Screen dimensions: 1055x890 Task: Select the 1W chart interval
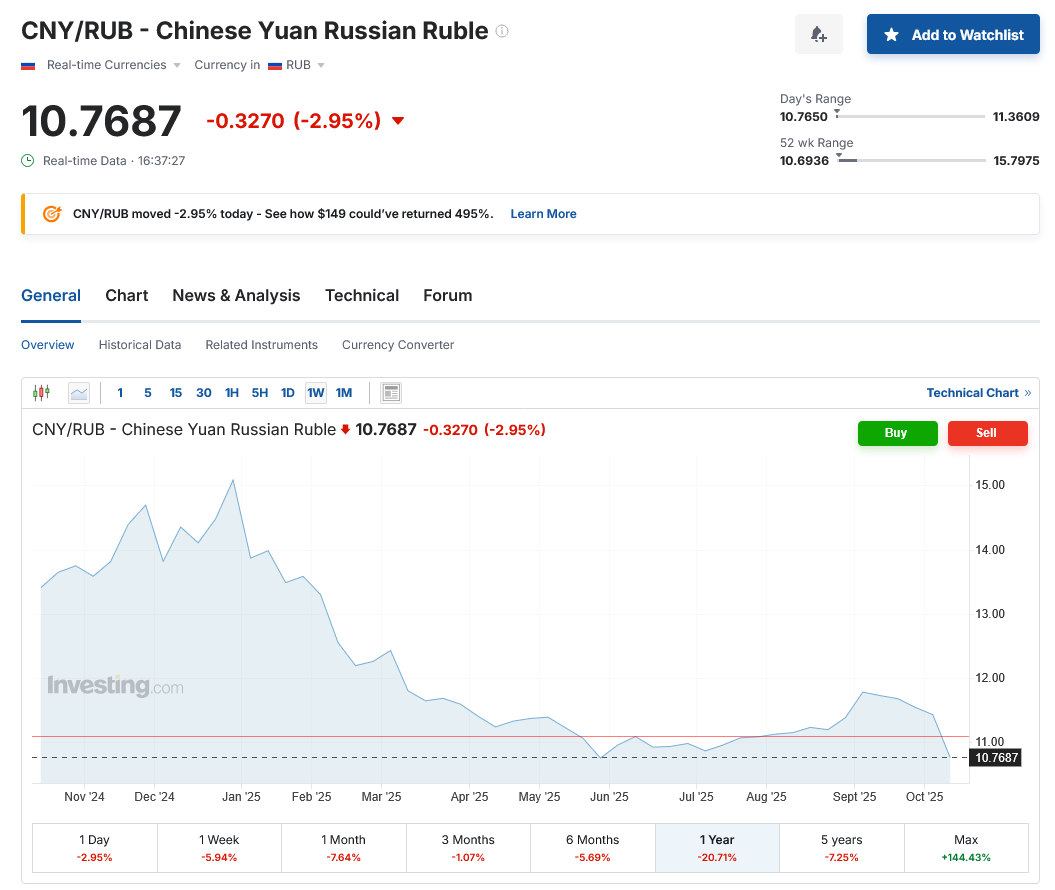point(316,393)
